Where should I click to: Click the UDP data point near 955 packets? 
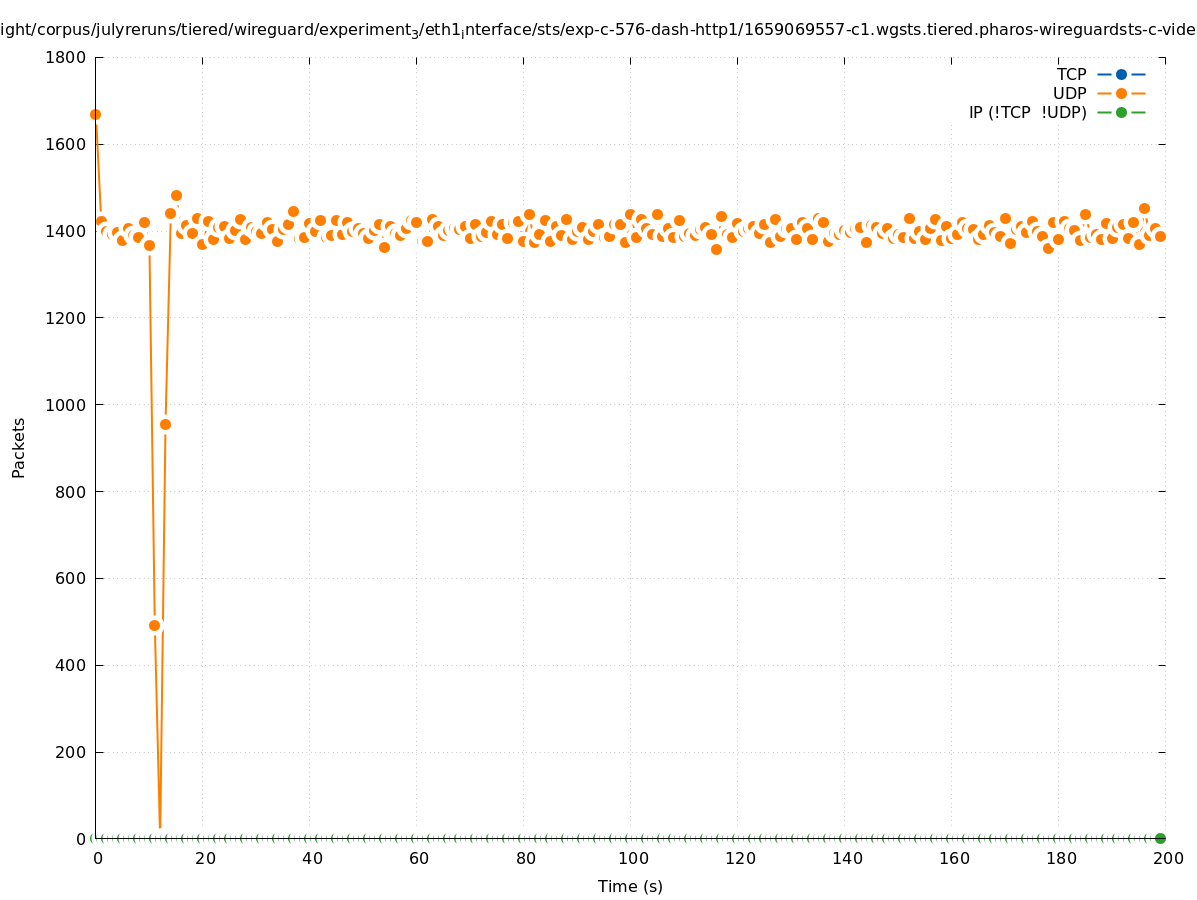[x=165, y=424]
